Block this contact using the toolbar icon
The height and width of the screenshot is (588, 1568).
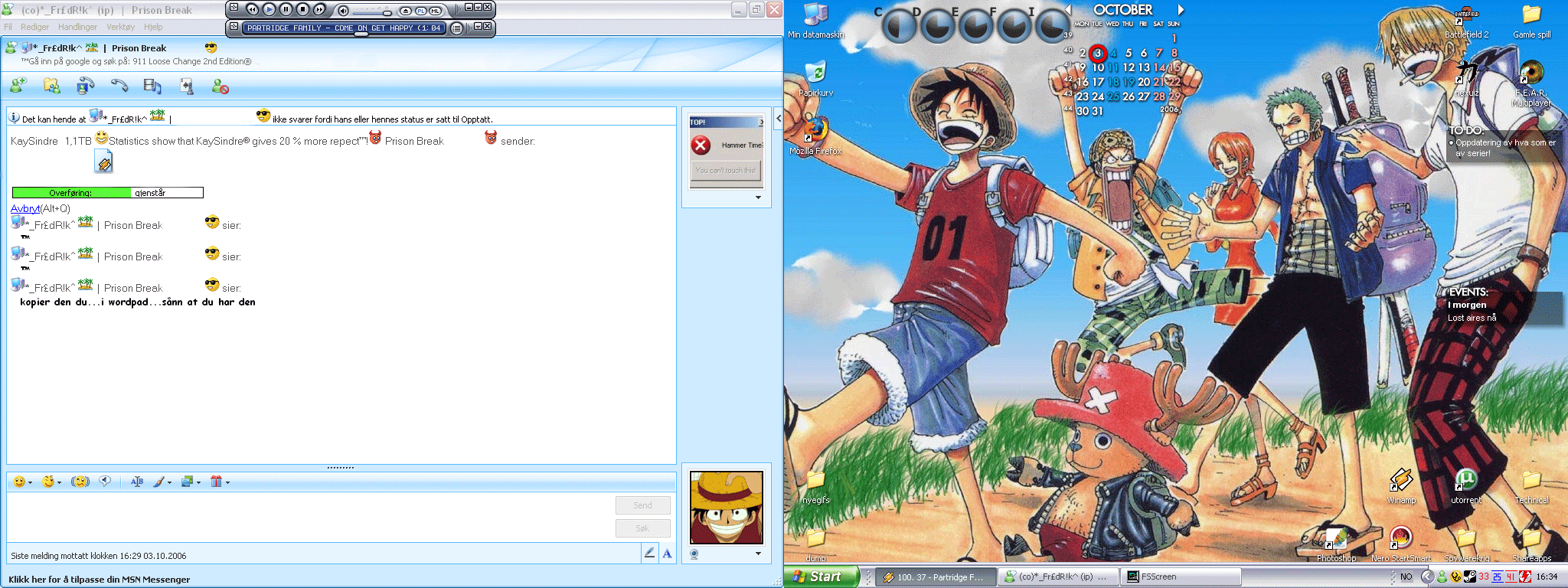tap(220, 87)
